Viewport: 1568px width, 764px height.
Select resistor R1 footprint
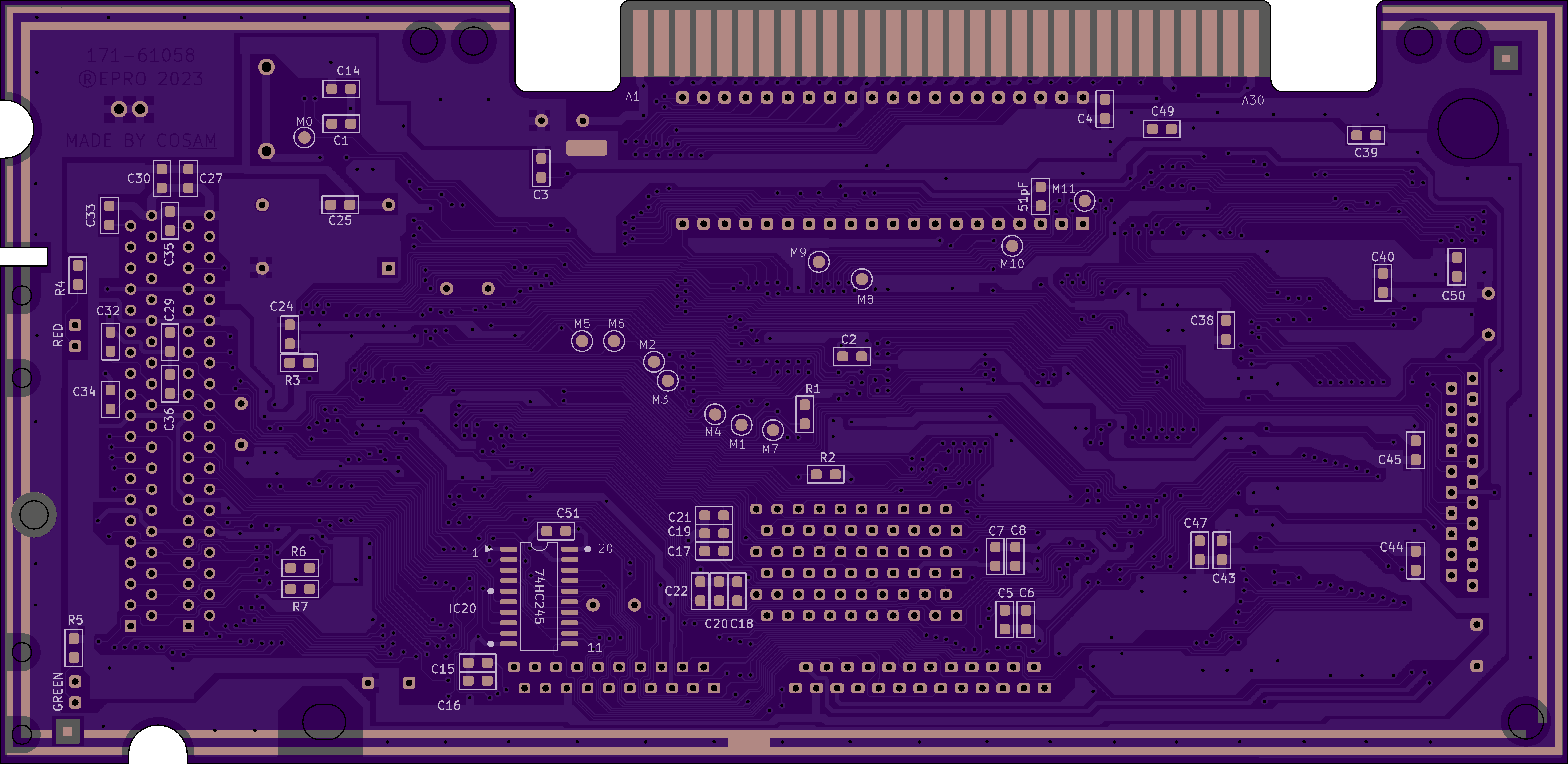(805, 414)
